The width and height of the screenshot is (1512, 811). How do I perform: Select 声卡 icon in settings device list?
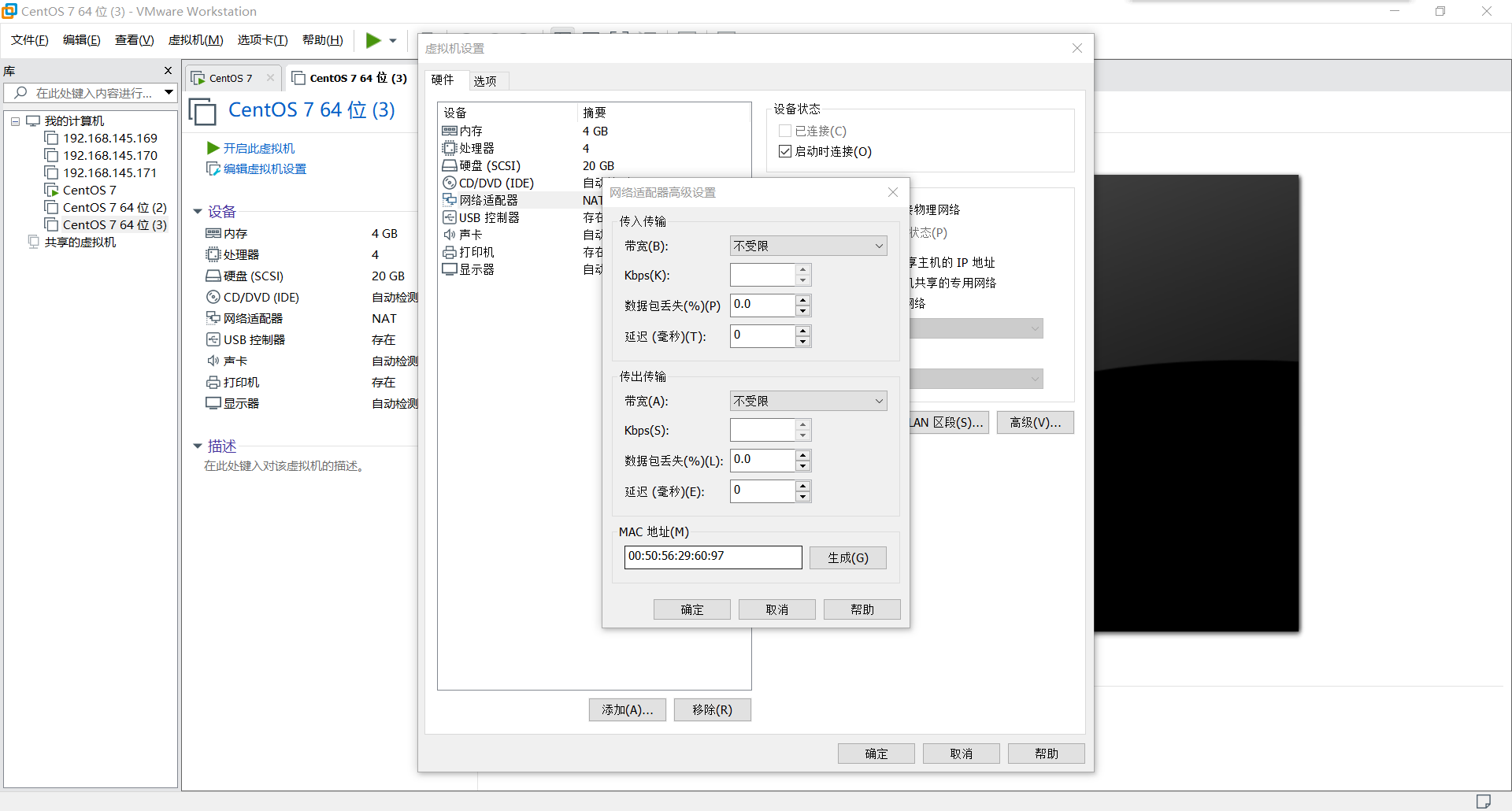pyautogui.click(x=450, y=235)
